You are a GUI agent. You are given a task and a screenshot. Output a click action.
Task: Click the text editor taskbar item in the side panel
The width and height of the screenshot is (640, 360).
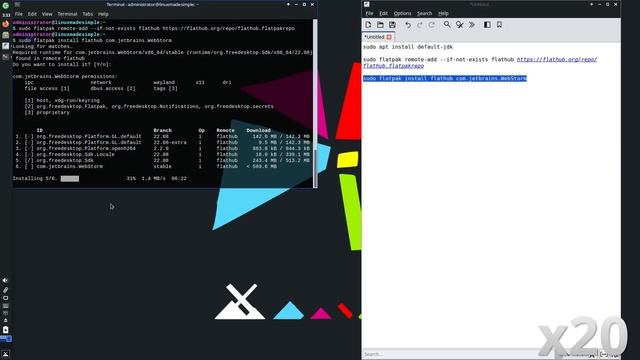pyautogui.click(x=6, y=46)
